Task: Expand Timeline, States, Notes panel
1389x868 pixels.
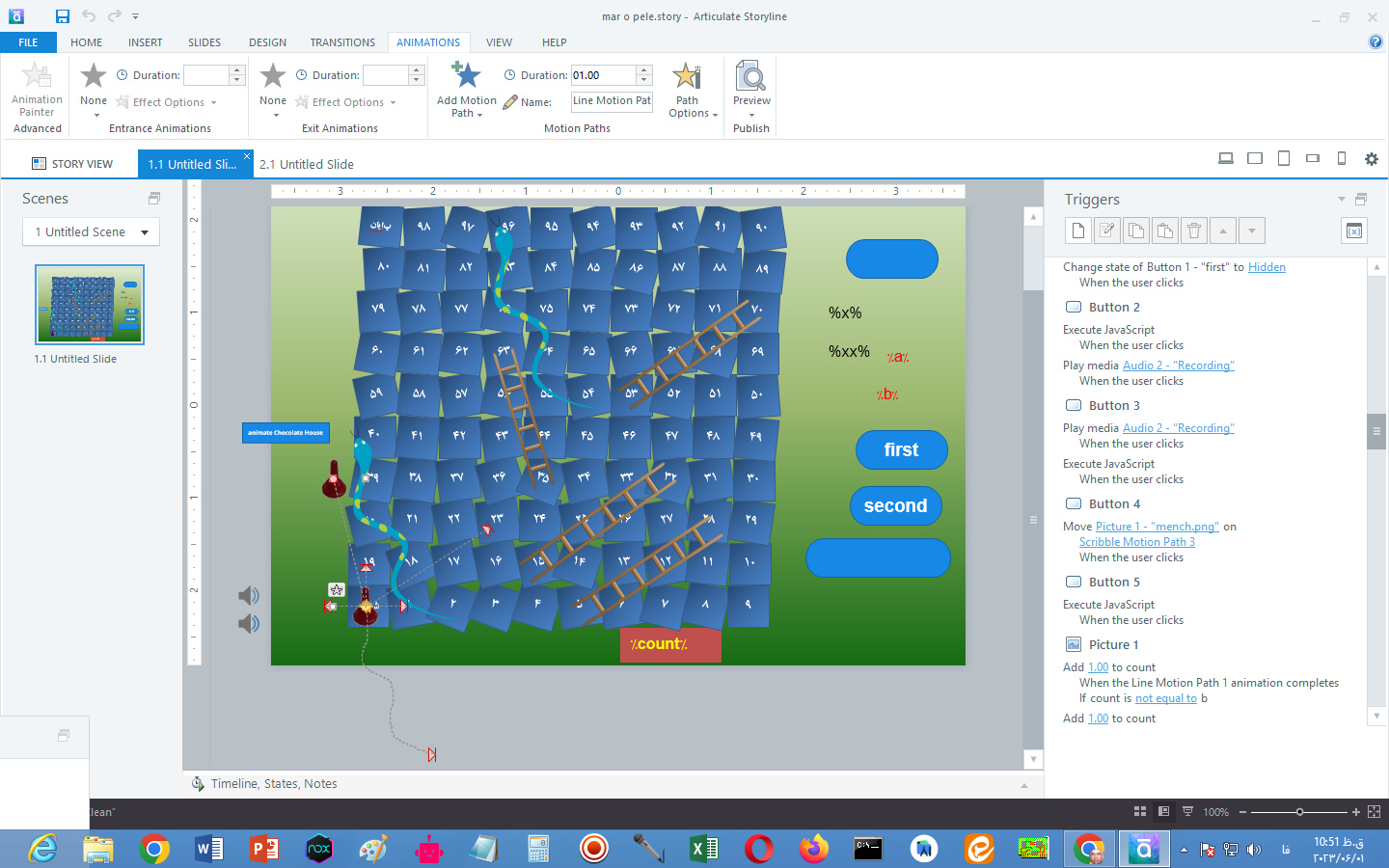Action: pyautogui.click(x=1023, y=785)
